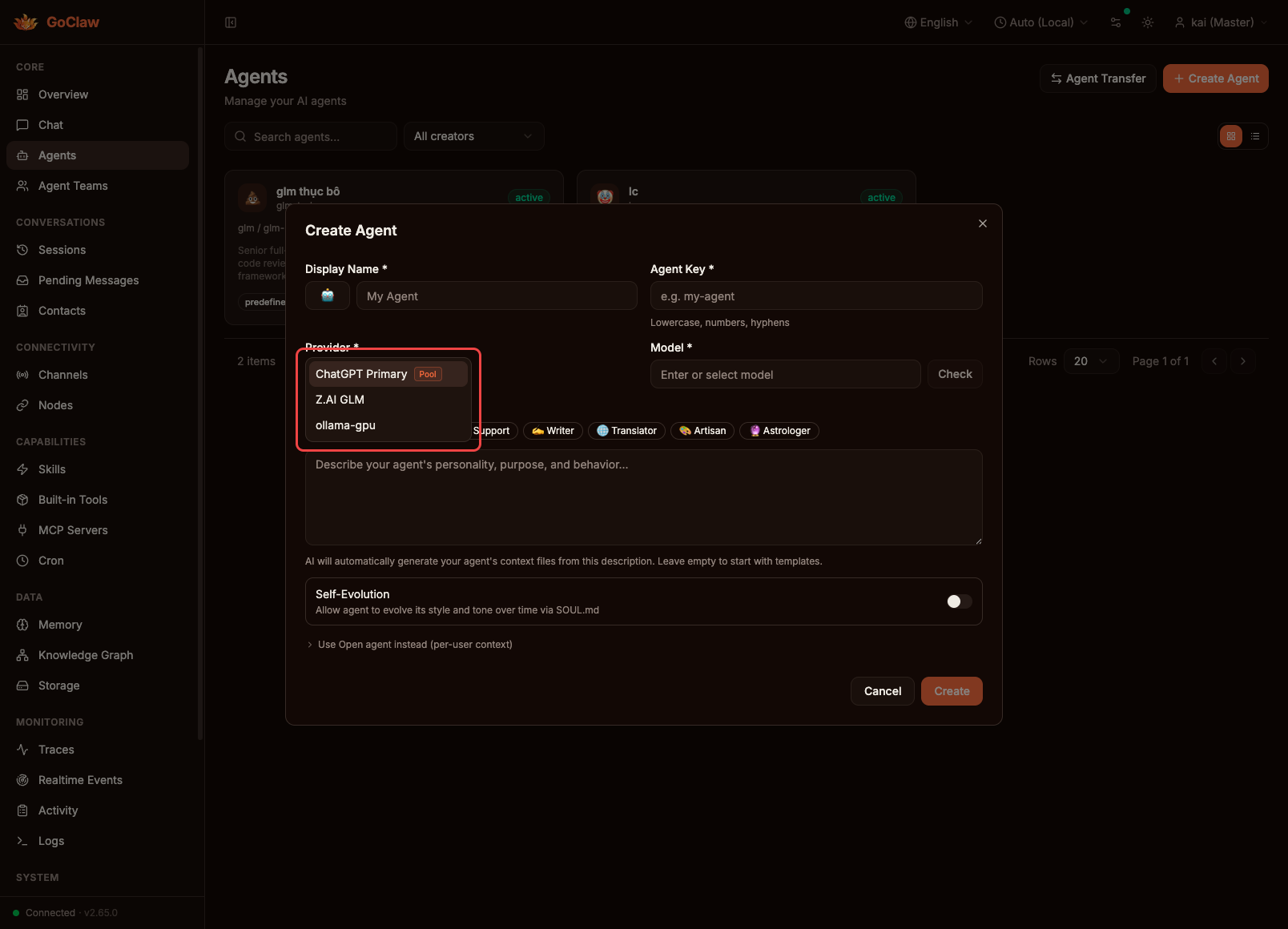Click the Ic agent avatar
The height and width of the screenshot is (929, 1288).
[605, 196]
